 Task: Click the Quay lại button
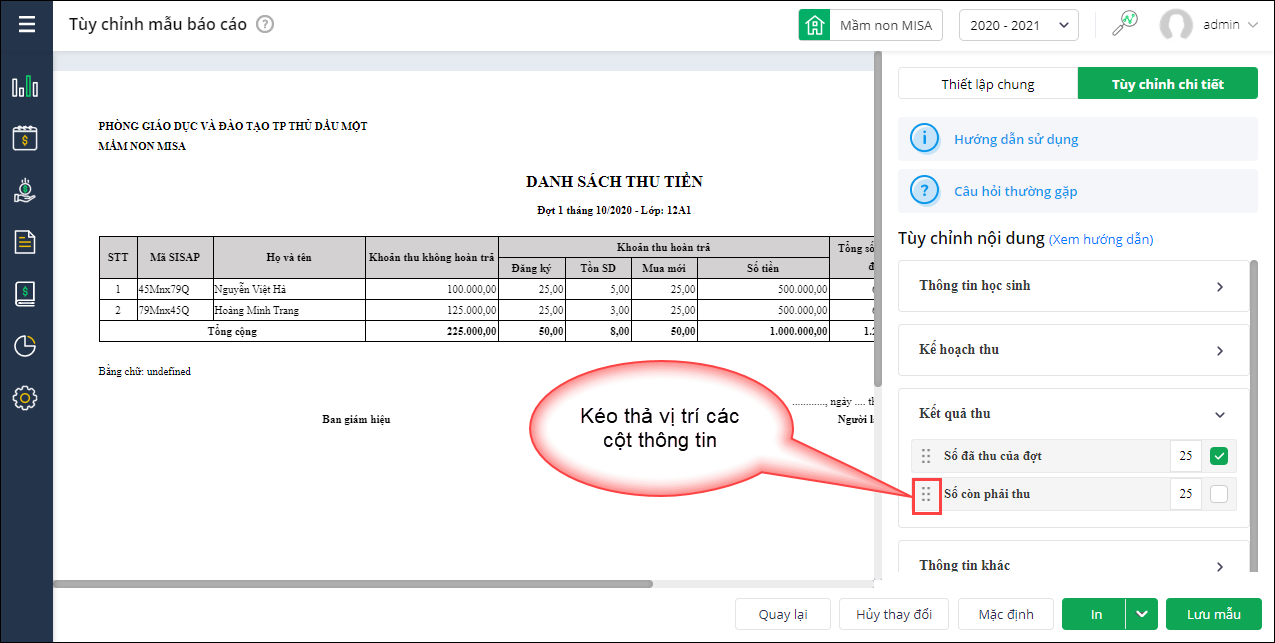point(783,614)
